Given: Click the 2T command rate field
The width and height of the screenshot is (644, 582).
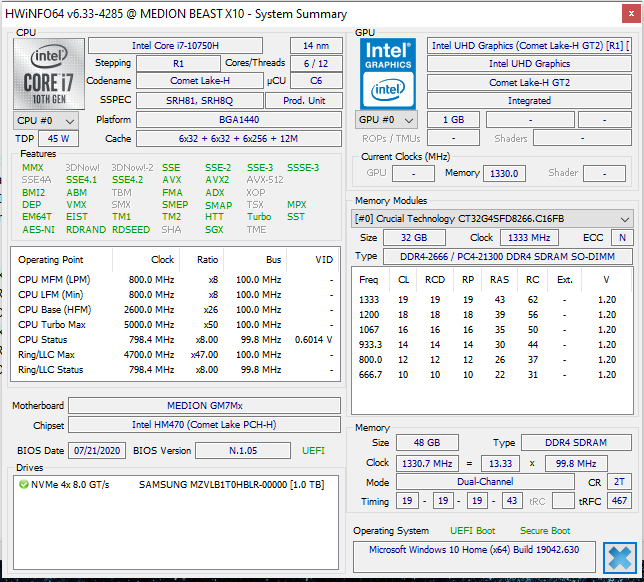Looking at the screenshot, I should 619,481.
